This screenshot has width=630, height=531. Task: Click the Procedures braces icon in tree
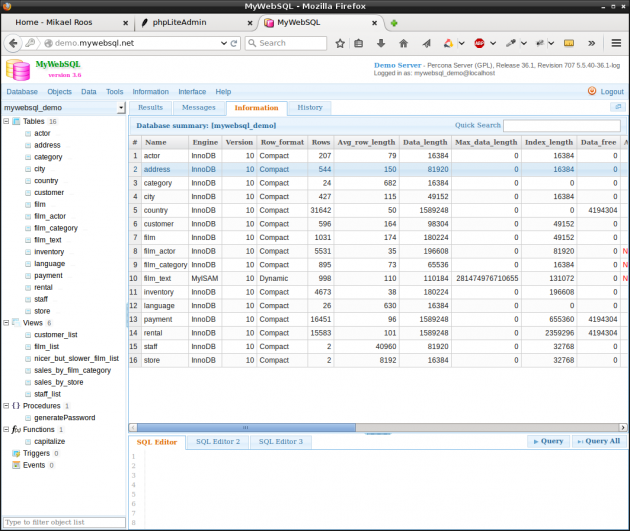[x=16, y=406]
